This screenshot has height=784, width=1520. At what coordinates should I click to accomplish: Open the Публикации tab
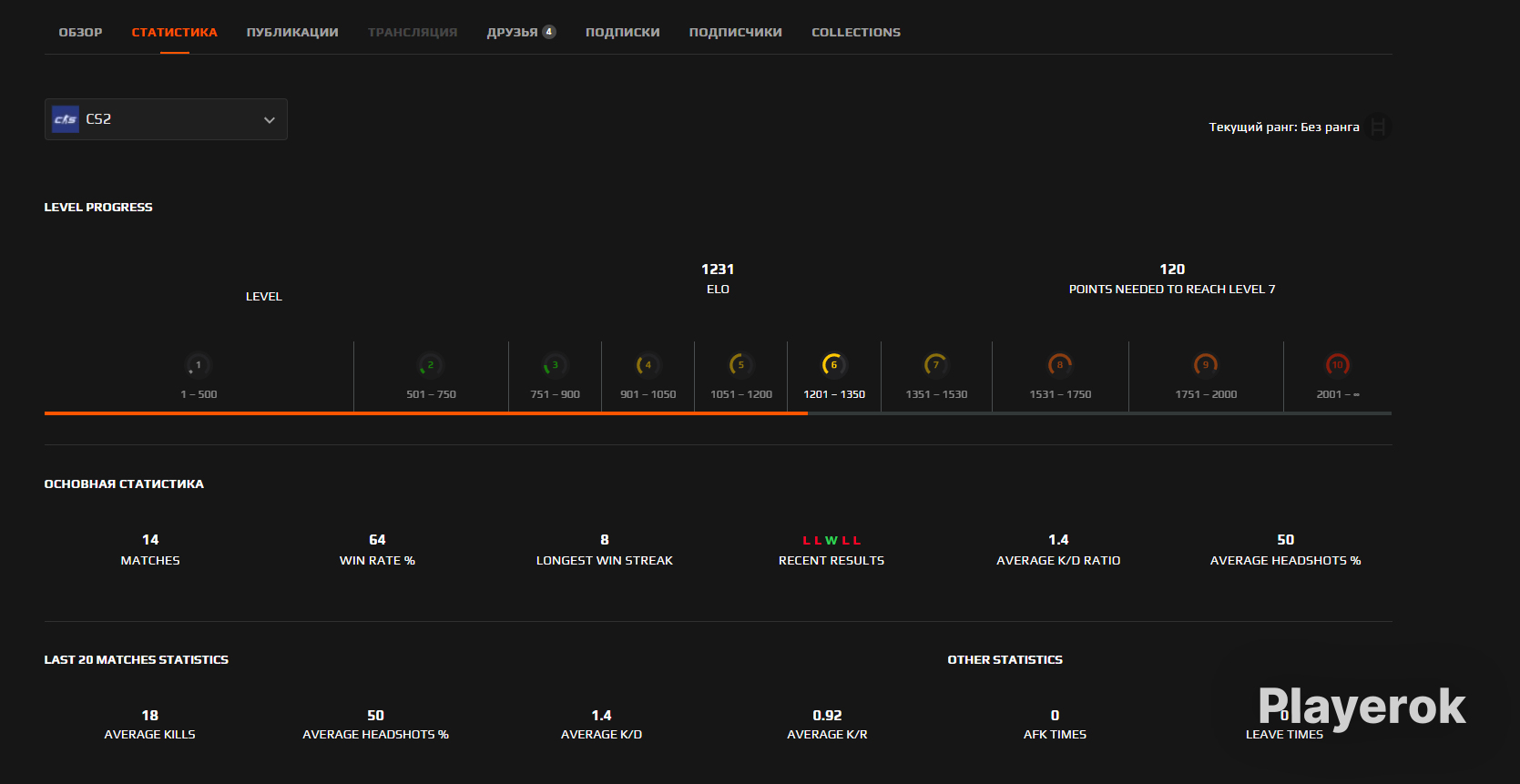[292, 32]
